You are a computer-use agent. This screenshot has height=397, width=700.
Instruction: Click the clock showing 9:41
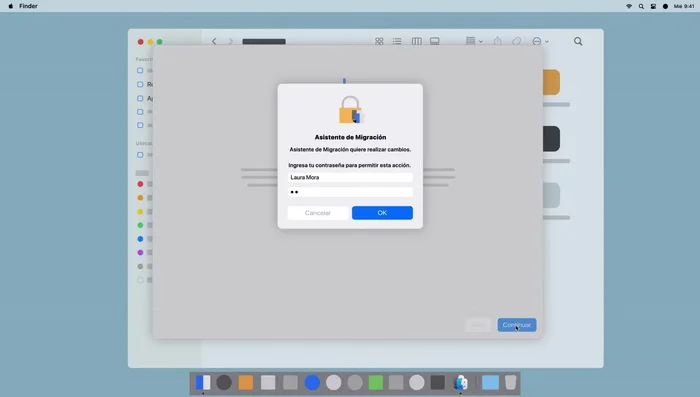(684, 6)
